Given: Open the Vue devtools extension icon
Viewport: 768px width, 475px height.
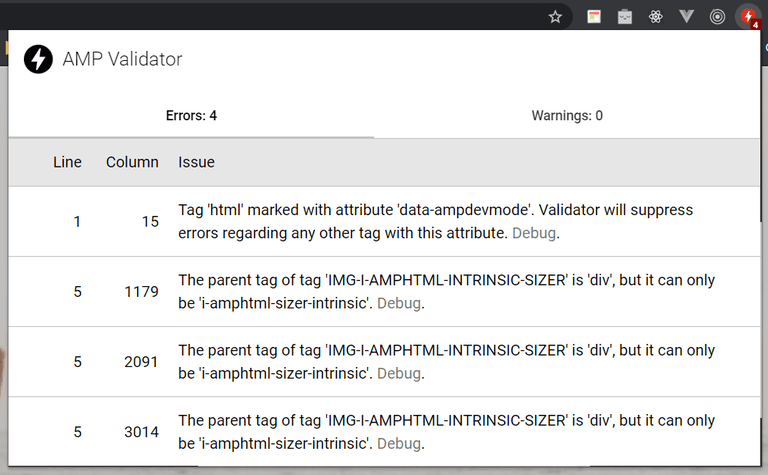Looking at the screenshot, I should coord(686,17).
